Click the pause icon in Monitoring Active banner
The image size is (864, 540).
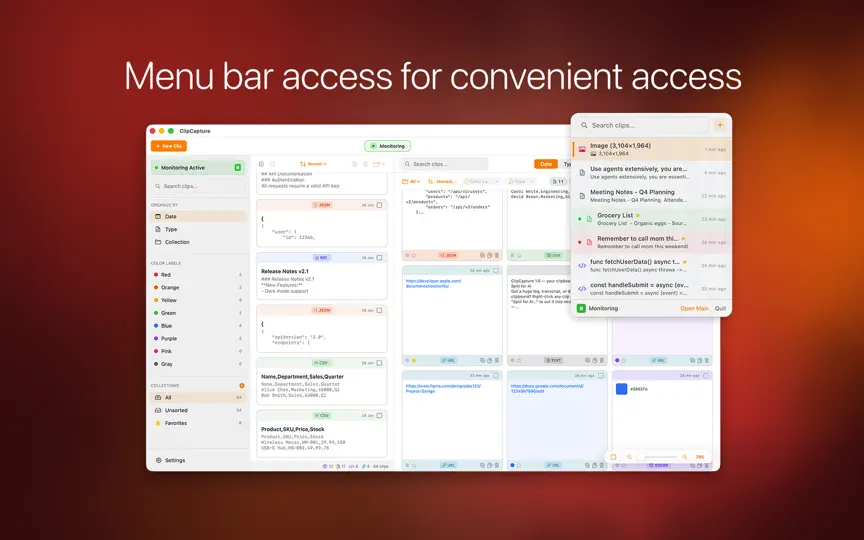pos(237,168)
